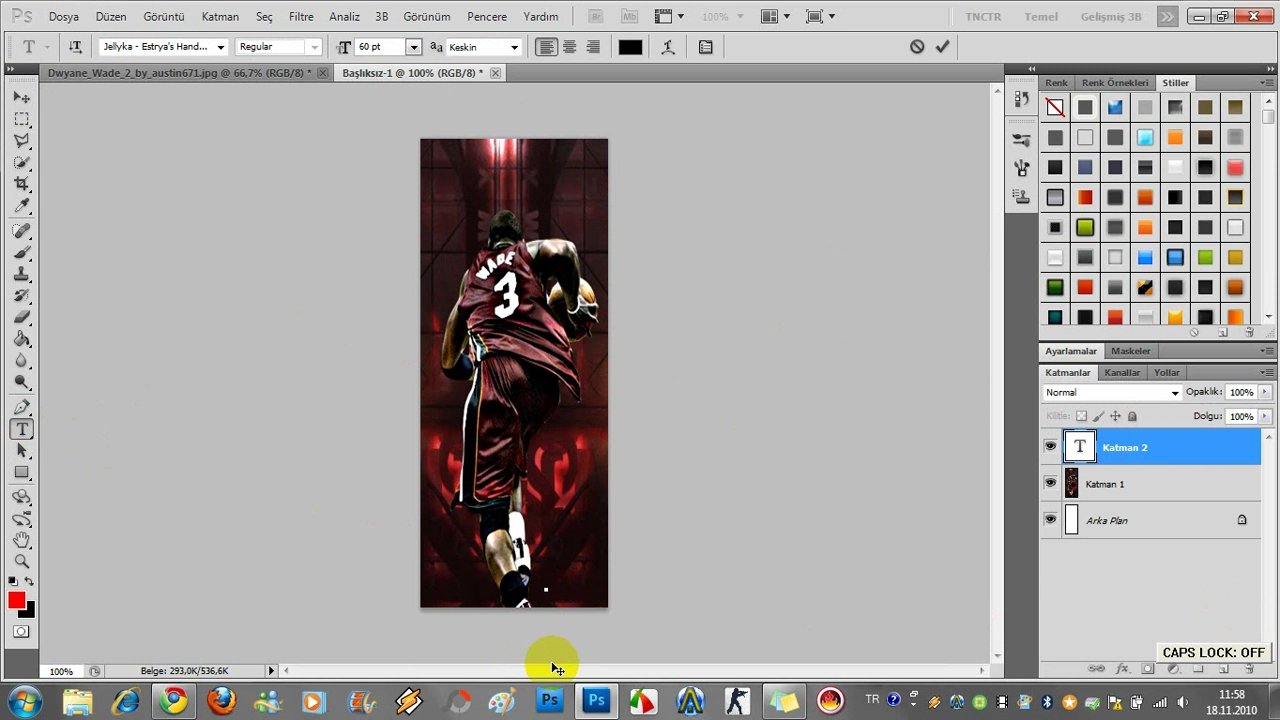Click the Add layer style fx button
Viewport: 1280px width, 720px height.
(1122, 668)
